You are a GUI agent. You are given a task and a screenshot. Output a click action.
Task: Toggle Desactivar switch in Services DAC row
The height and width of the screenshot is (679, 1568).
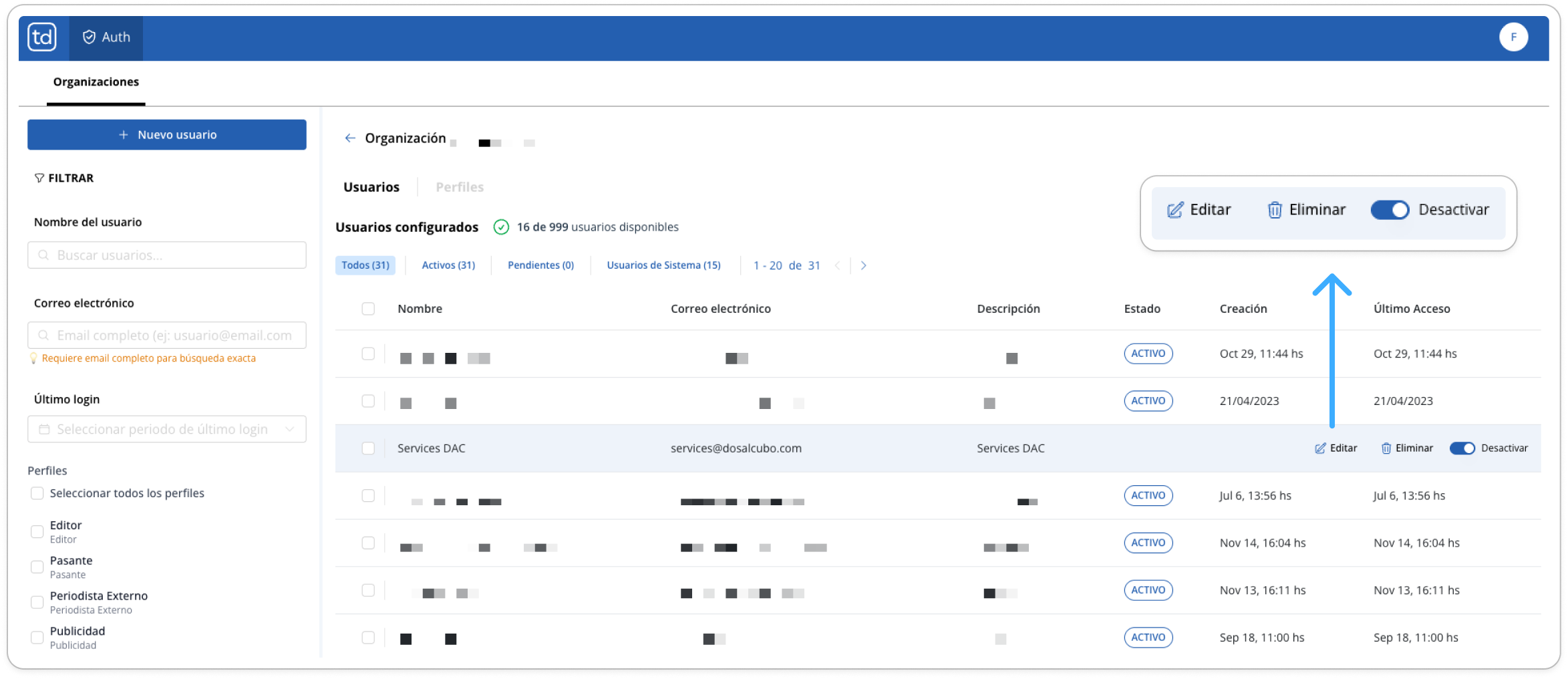click(x=1462, y=448)
